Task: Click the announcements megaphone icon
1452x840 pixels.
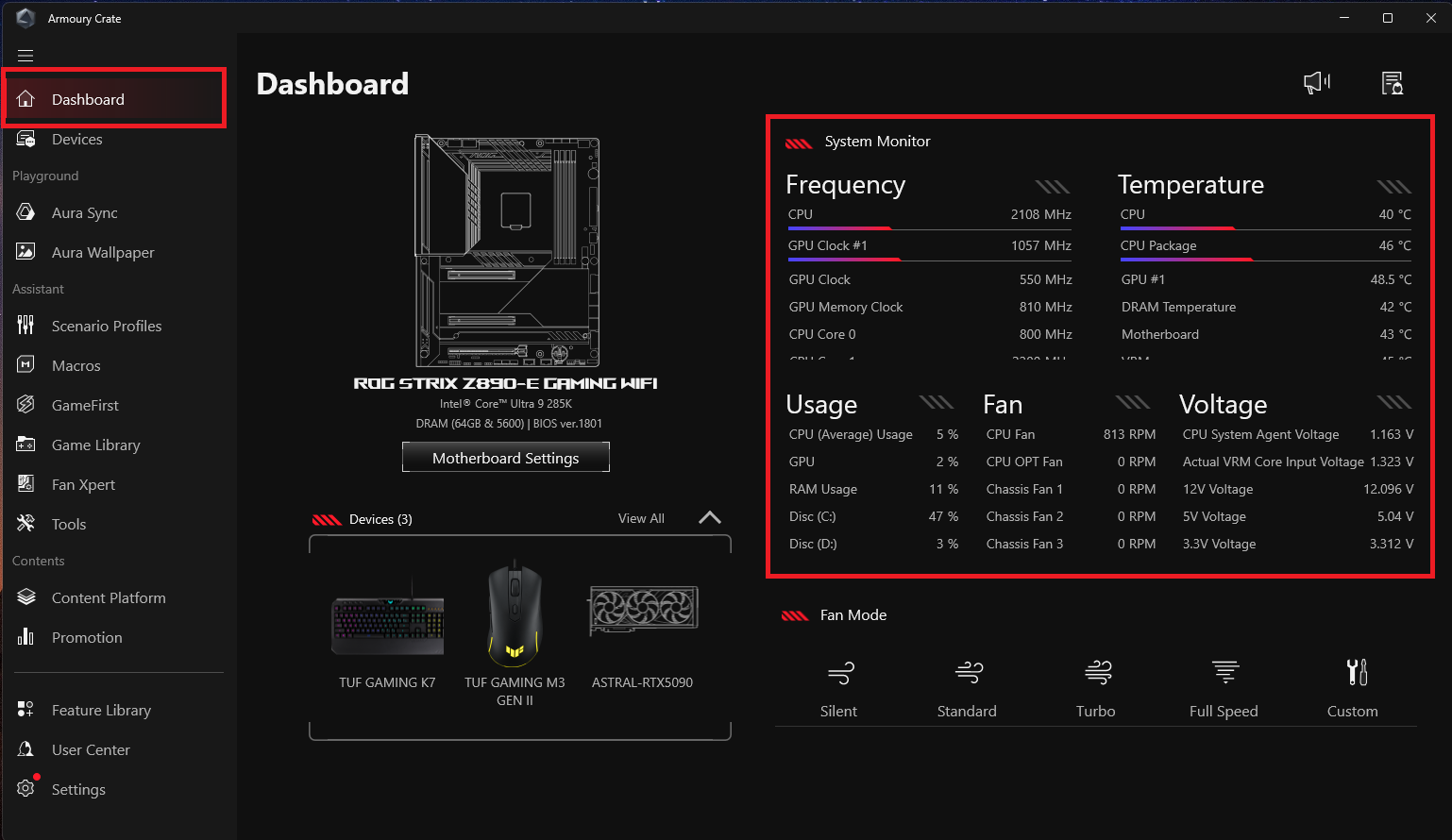Action: (x=1317, y=83)
